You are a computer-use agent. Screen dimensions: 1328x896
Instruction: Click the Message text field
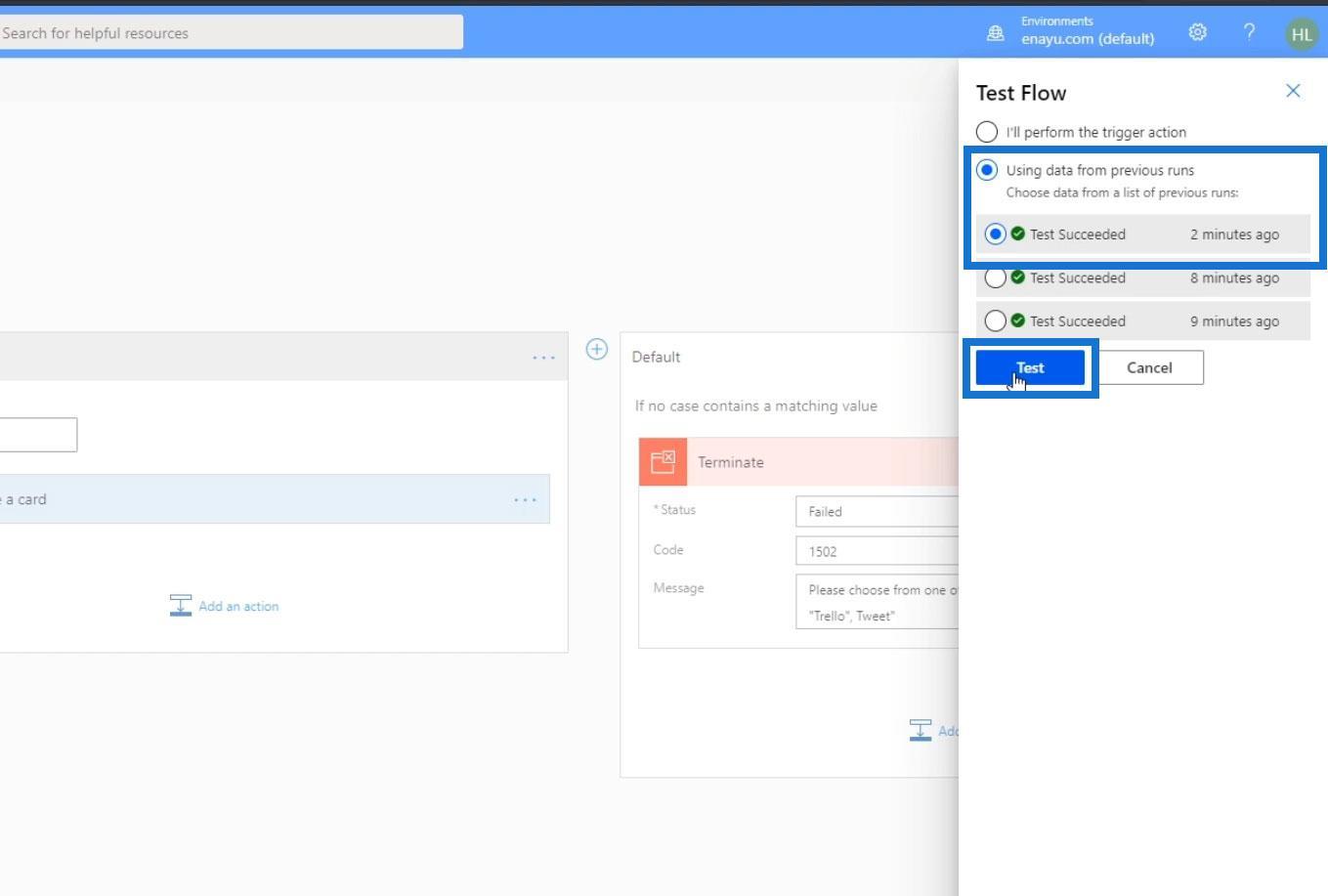(877, 602)
